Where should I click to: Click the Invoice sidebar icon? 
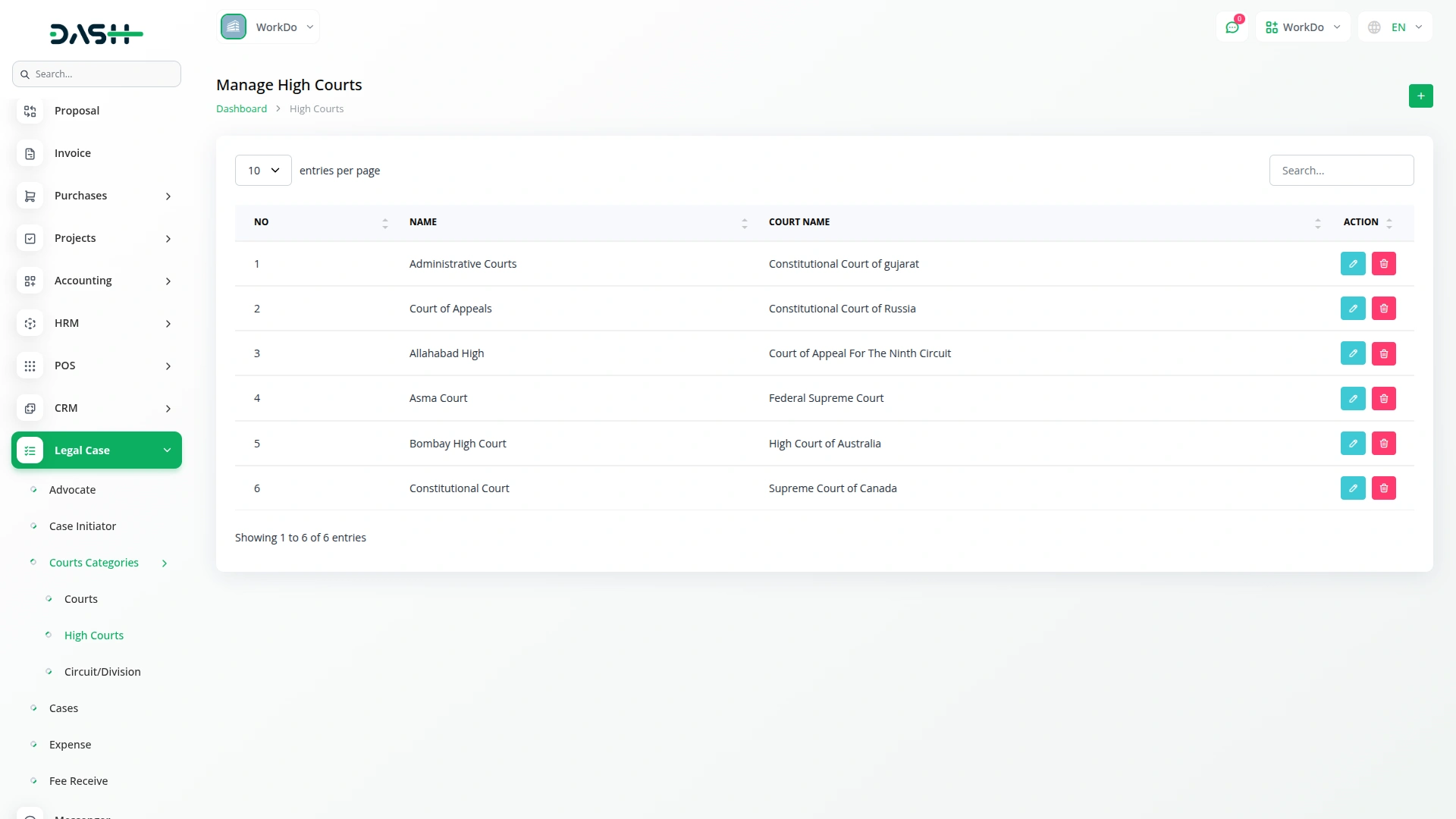click(30, 154)
